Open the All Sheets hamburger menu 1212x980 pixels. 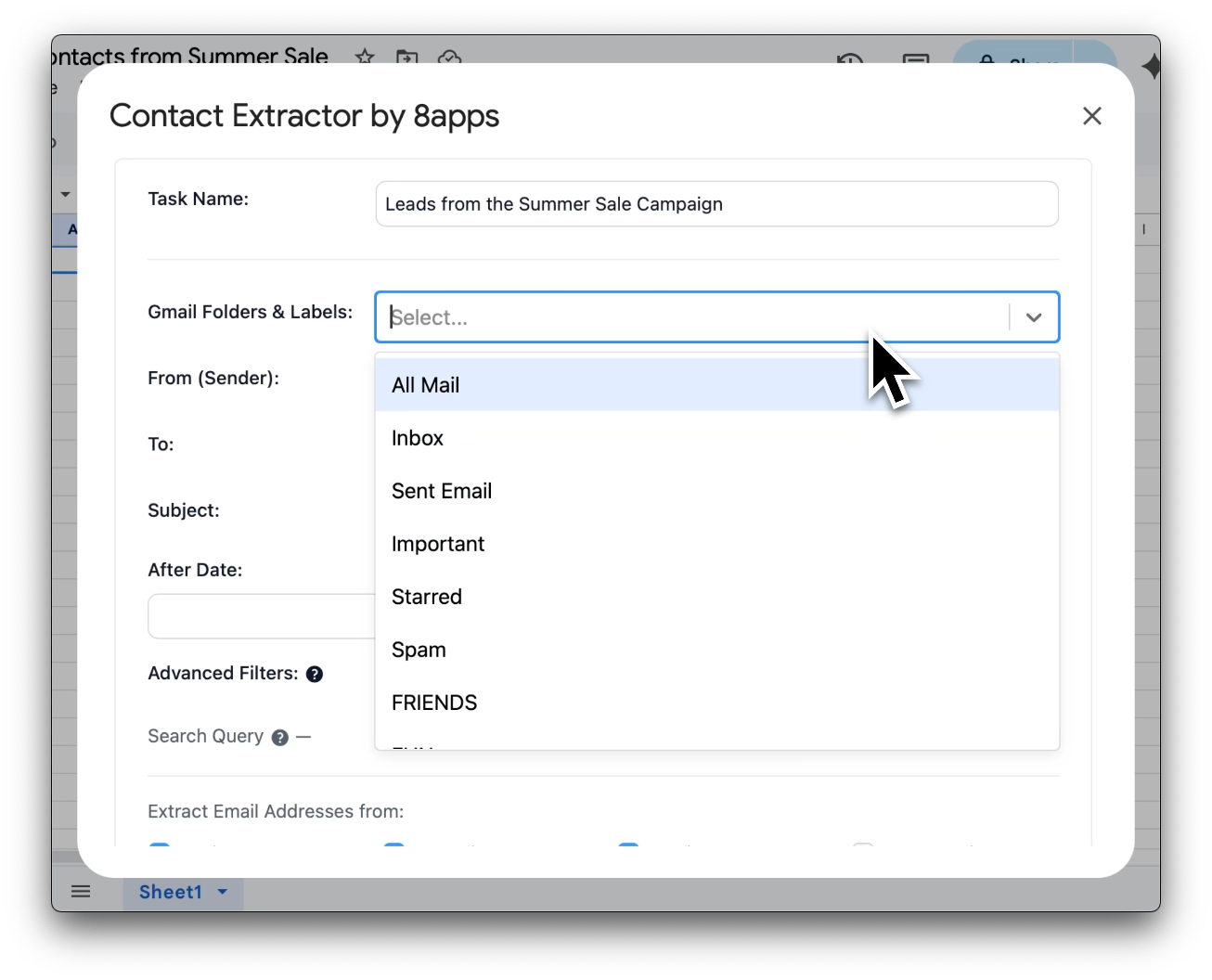[81, 892]
